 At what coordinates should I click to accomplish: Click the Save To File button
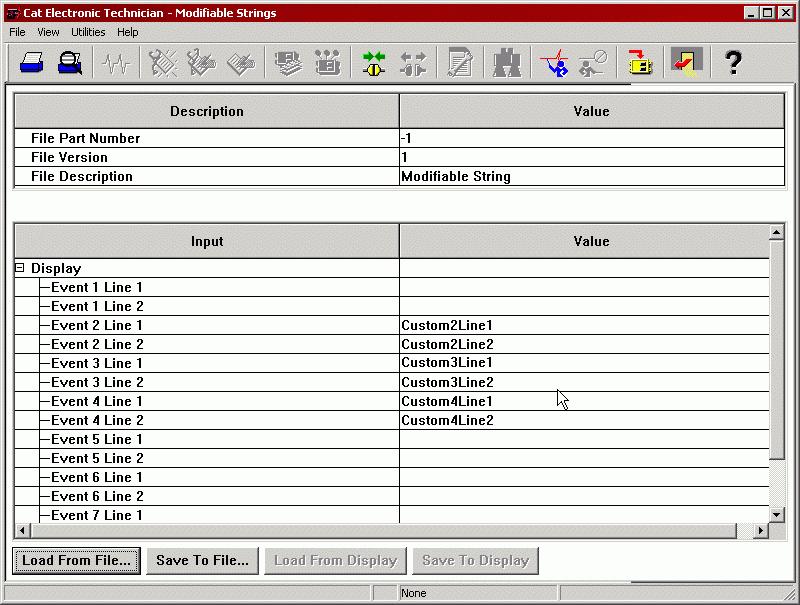[x=203, y=561]
